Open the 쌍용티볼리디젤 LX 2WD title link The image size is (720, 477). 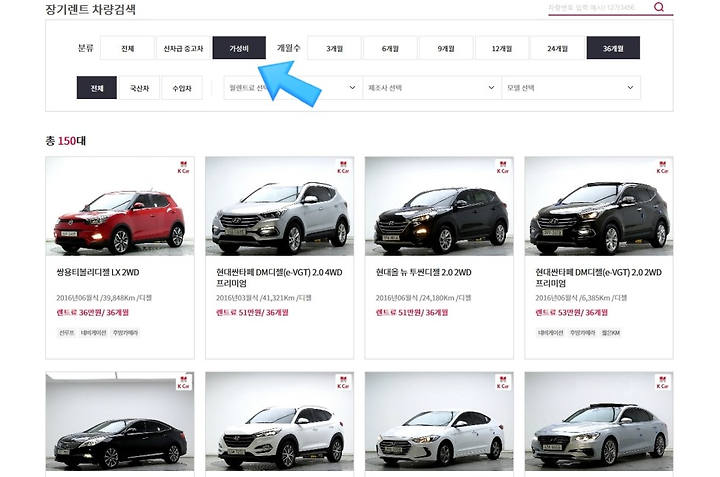pyautogui.click(x=98, y=272)
